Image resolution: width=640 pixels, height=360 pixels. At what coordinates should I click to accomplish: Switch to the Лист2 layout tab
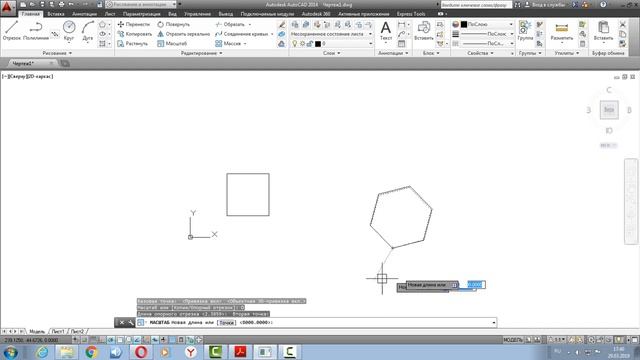(x=77, y=331)
